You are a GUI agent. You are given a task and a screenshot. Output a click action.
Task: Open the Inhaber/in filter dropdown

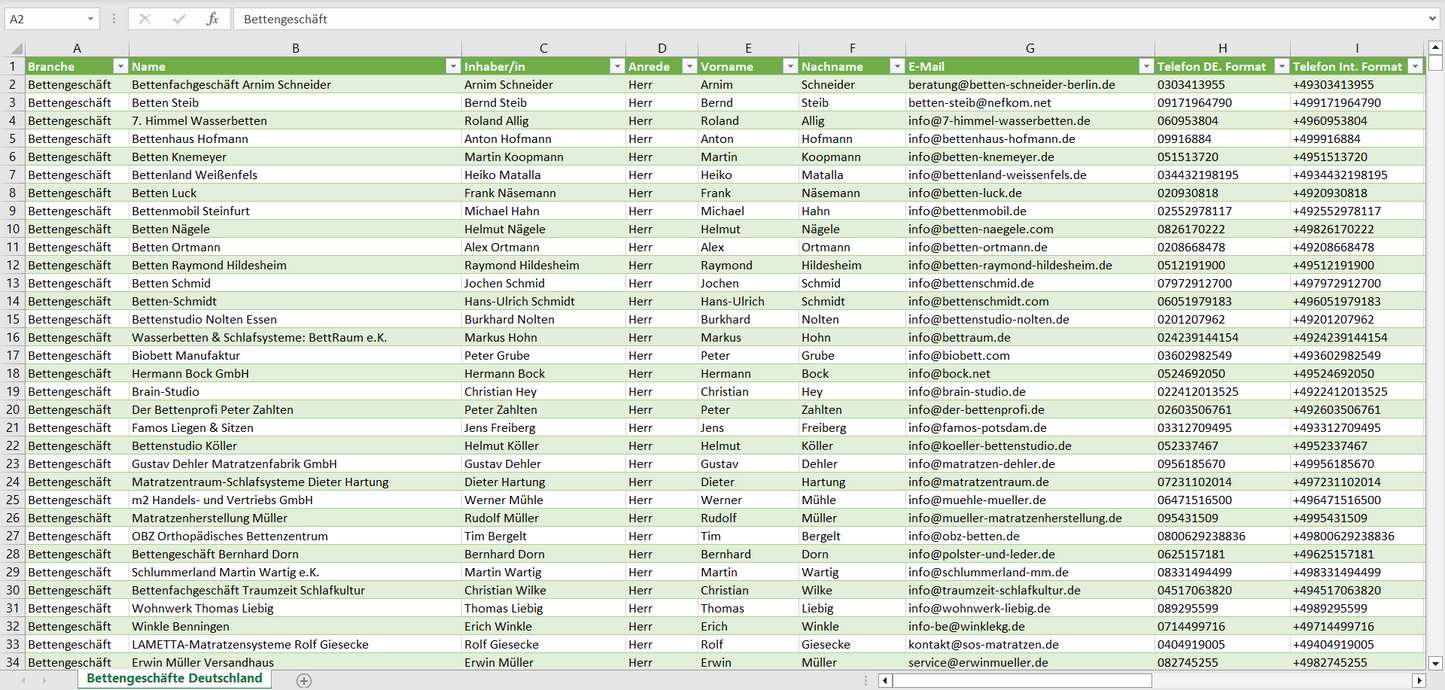pyautogui.click(x=616, y=66)
